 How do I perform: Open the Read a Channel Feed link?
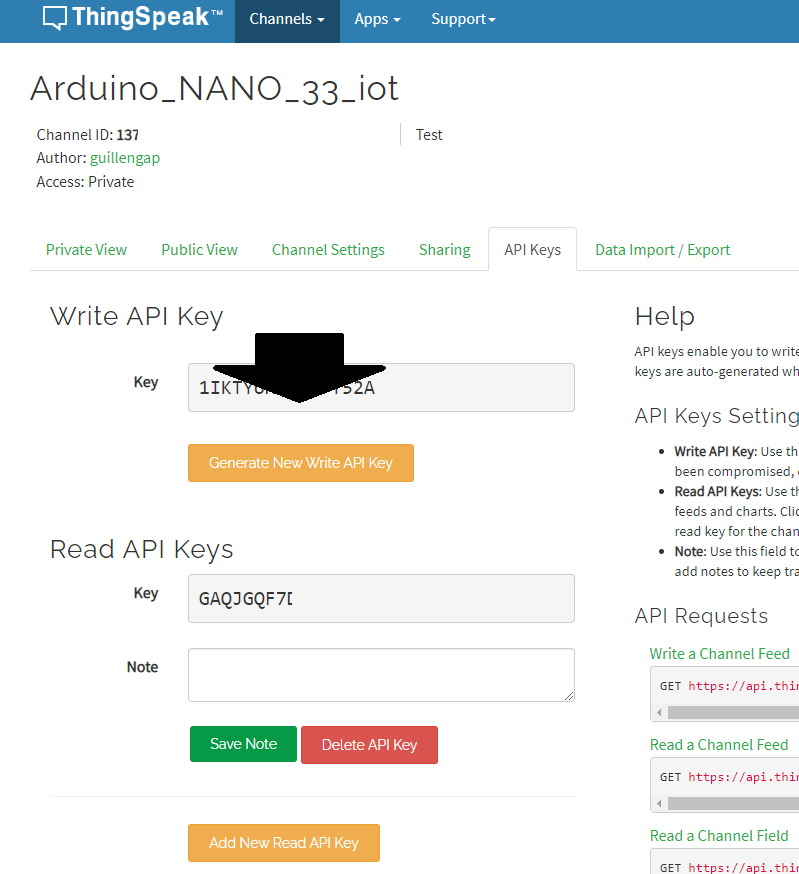(x=719, y=745)
